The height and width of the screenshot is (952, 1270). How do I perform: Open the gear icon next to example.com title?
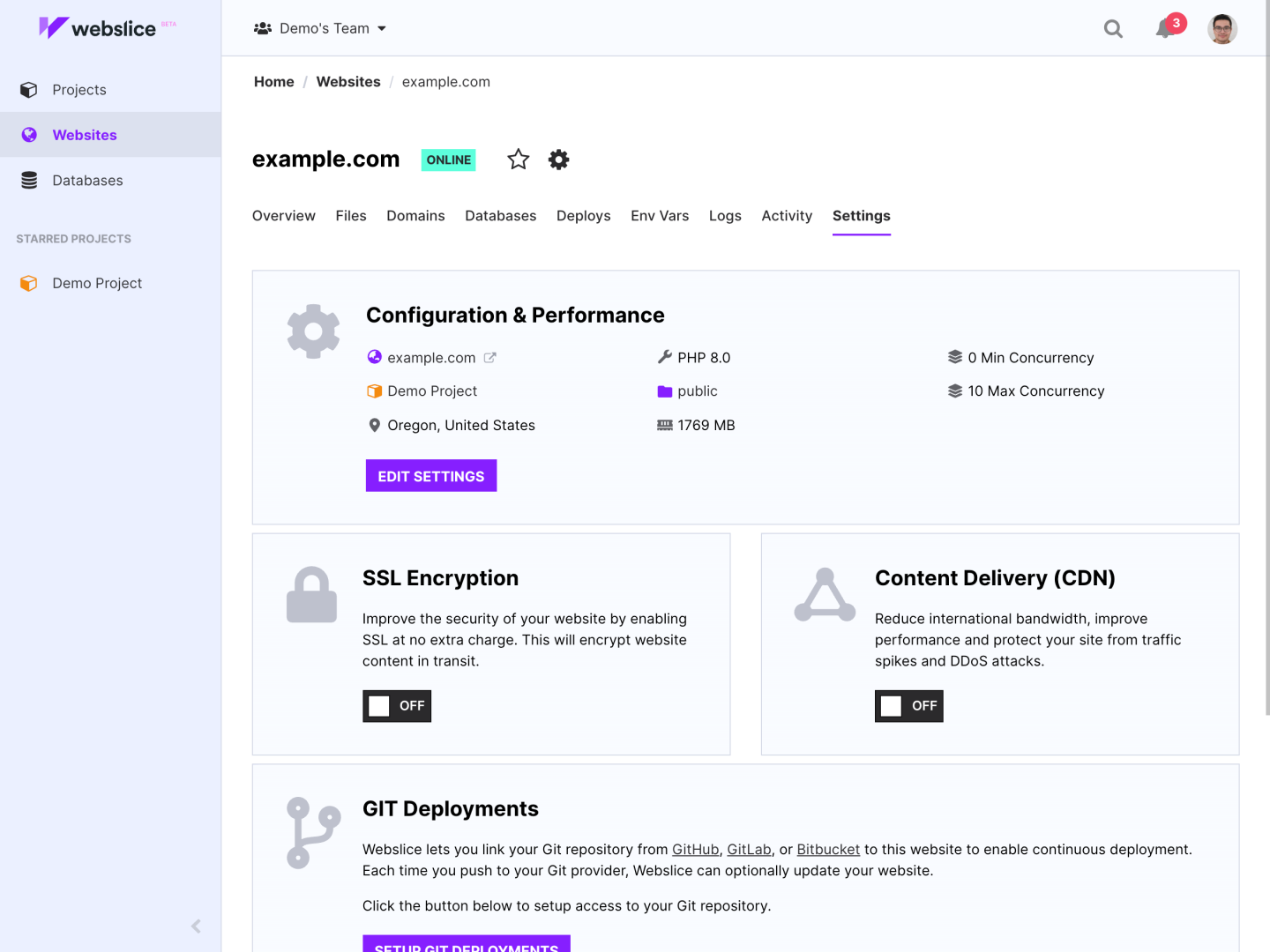point(558,160)
